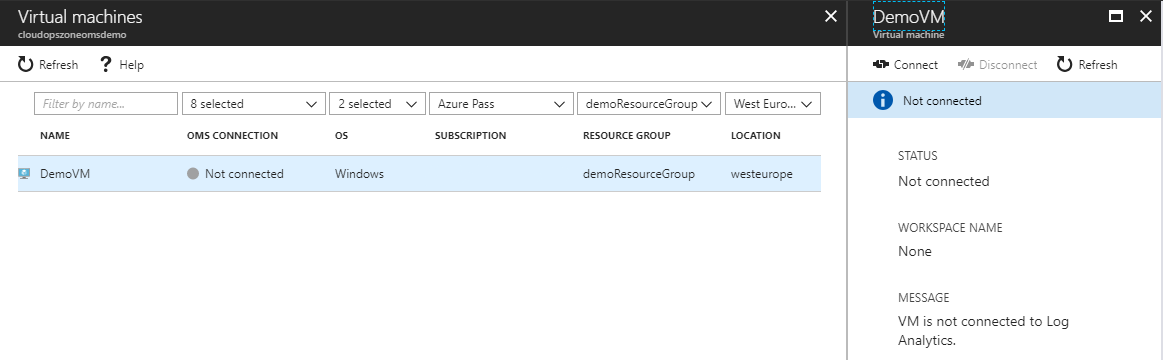Expand the 8 selected OMS connection filter
Image resolution: width=1163 pixels, height=360 pixels.
pyautogui.click(x=254, y=104)
